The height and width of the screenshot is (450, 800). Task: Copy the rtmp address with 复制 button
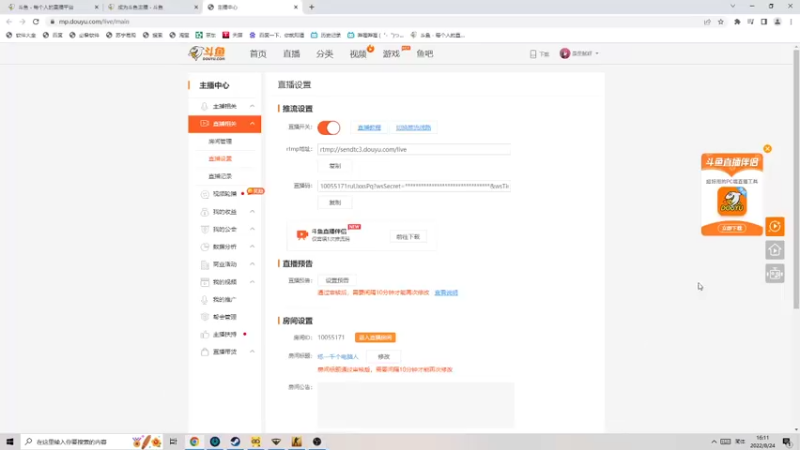[x=335, y=166]
